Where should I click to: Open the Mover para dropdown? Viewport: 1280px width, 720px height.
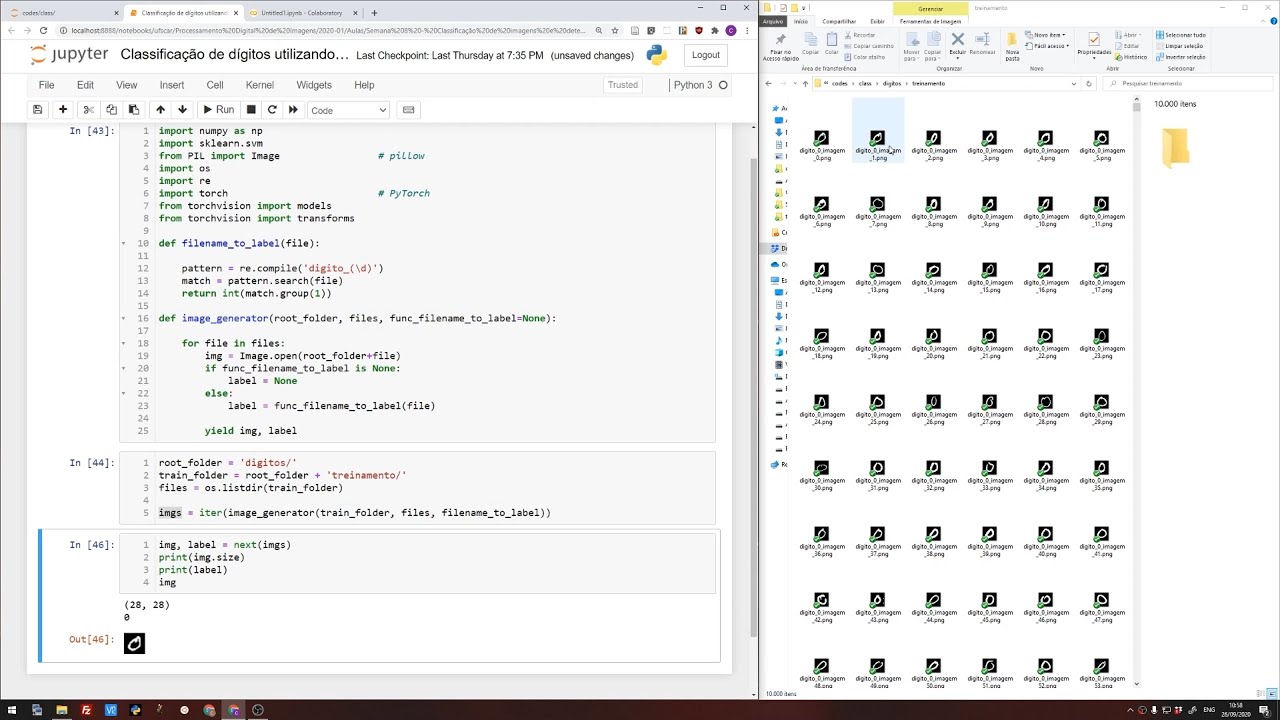coord(911,46)
